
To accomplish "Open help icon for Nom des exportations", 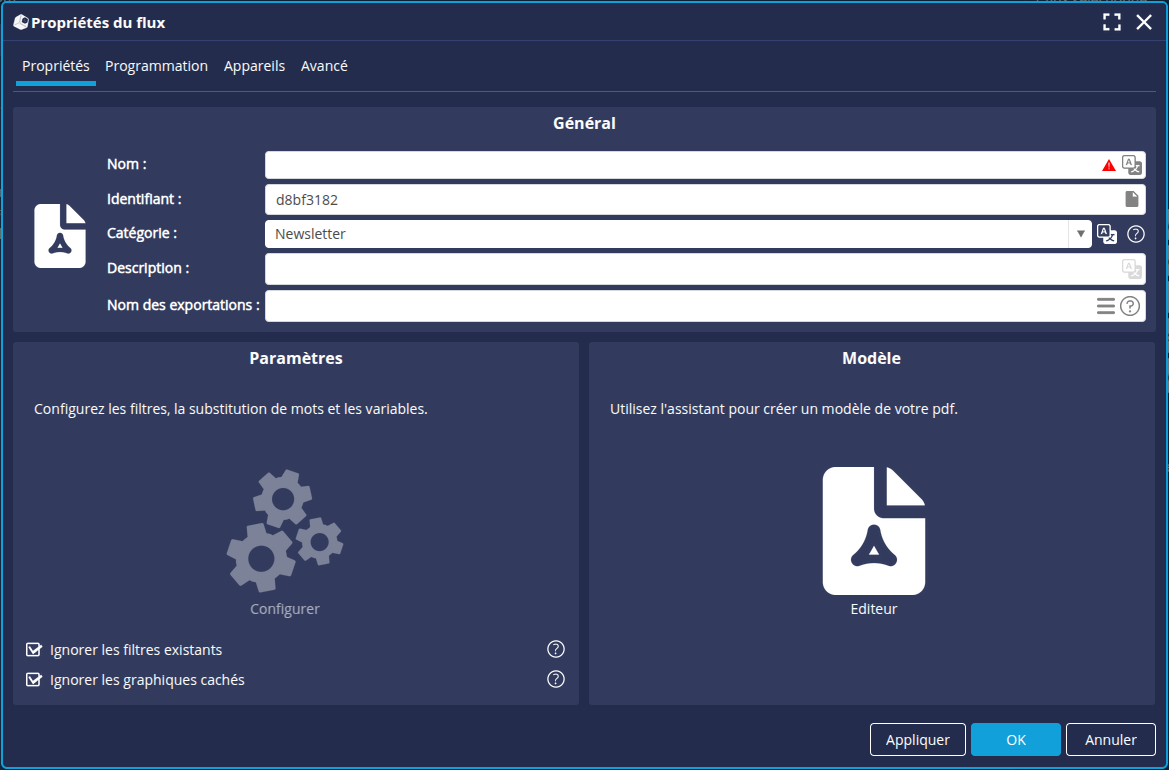I will pyautogui.click(x=1130, y=306).
